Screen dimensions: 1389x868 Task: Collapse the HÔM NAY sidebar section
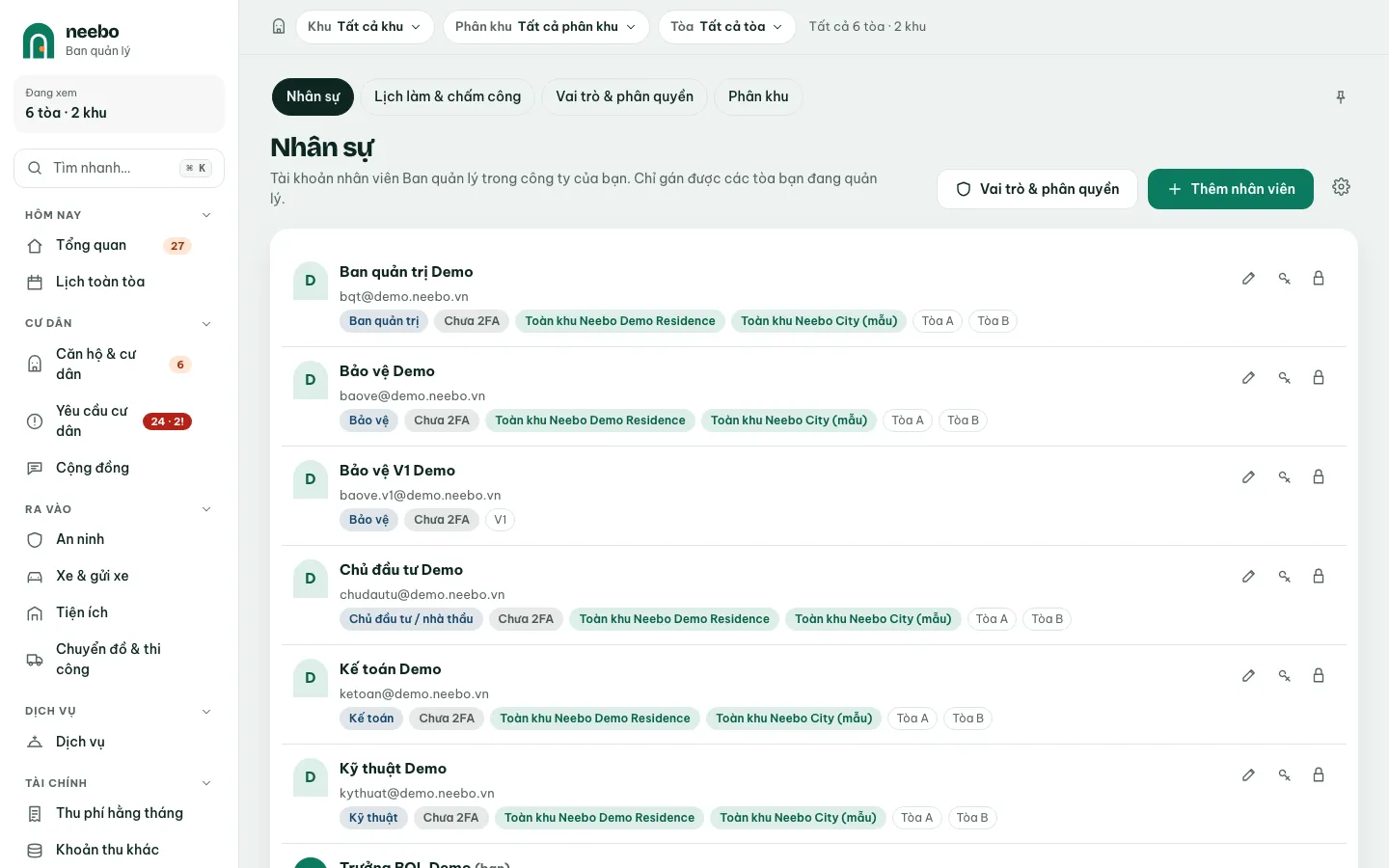pos(205,215)
